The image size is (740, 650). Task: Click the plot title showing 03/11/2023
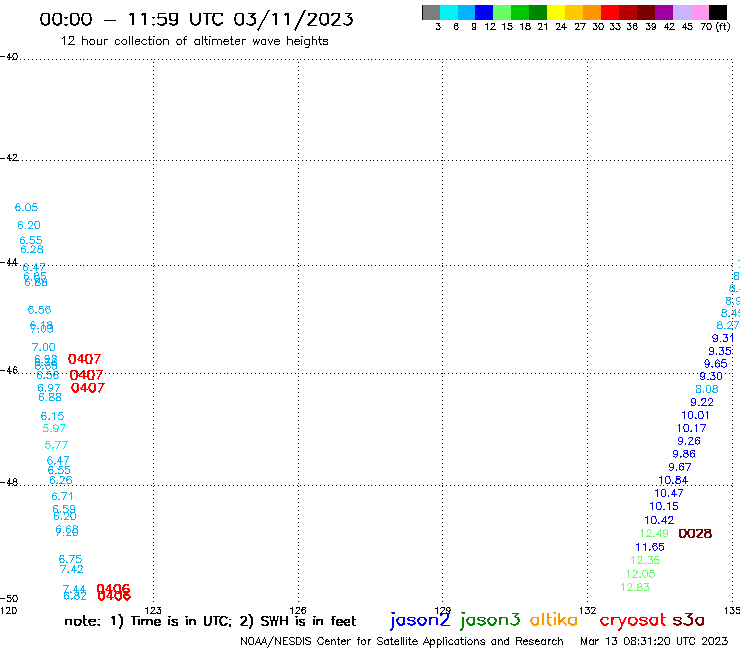click(x=196, y=19)
